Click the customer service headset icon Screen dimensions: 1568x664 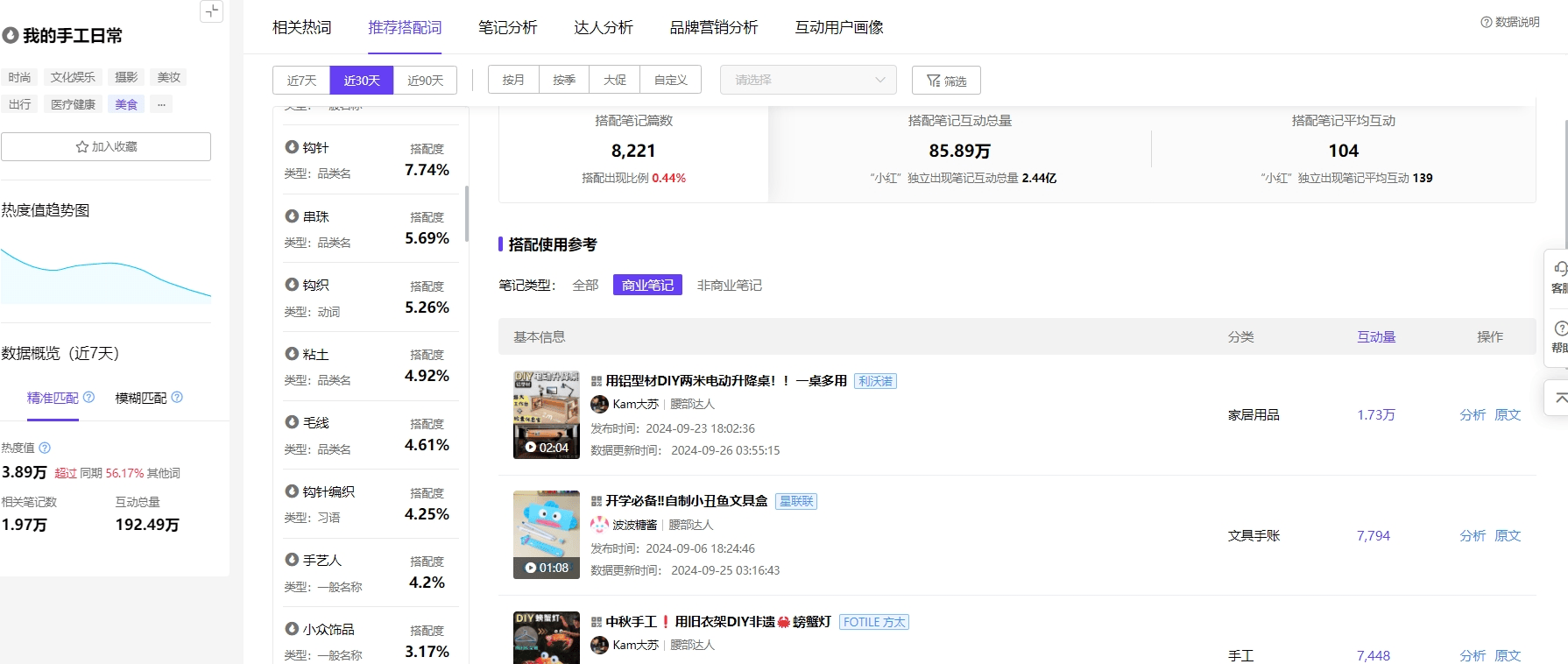(x=1560, y=269)
